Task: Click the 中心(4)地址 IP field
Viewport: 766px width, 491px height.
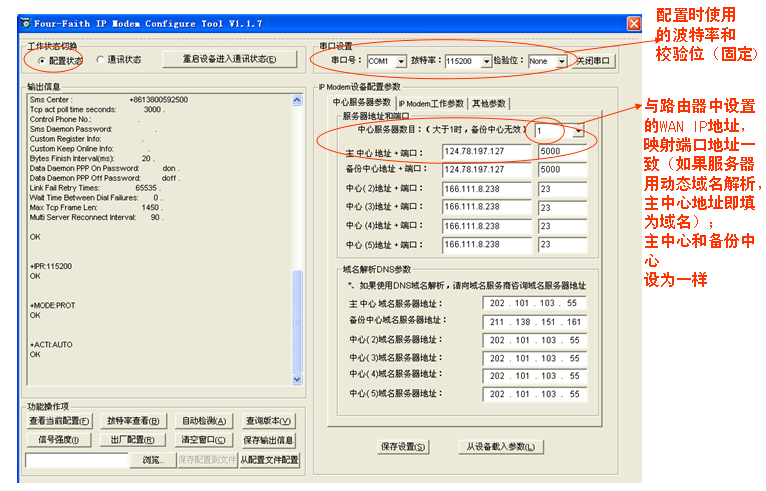Action: click(487, 226)
